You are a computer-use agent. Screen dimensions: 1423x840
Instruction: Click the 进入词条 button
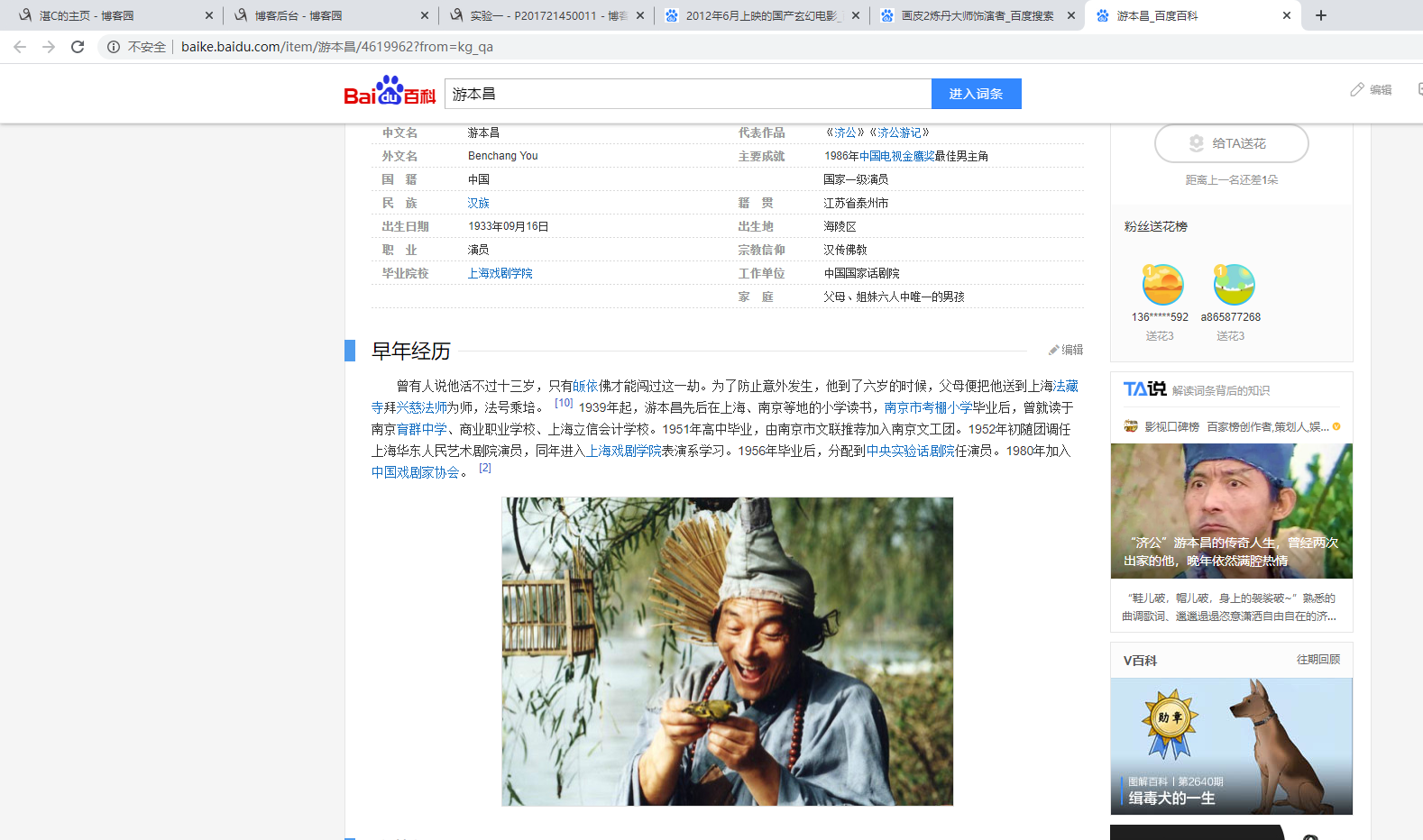(976, 94)
